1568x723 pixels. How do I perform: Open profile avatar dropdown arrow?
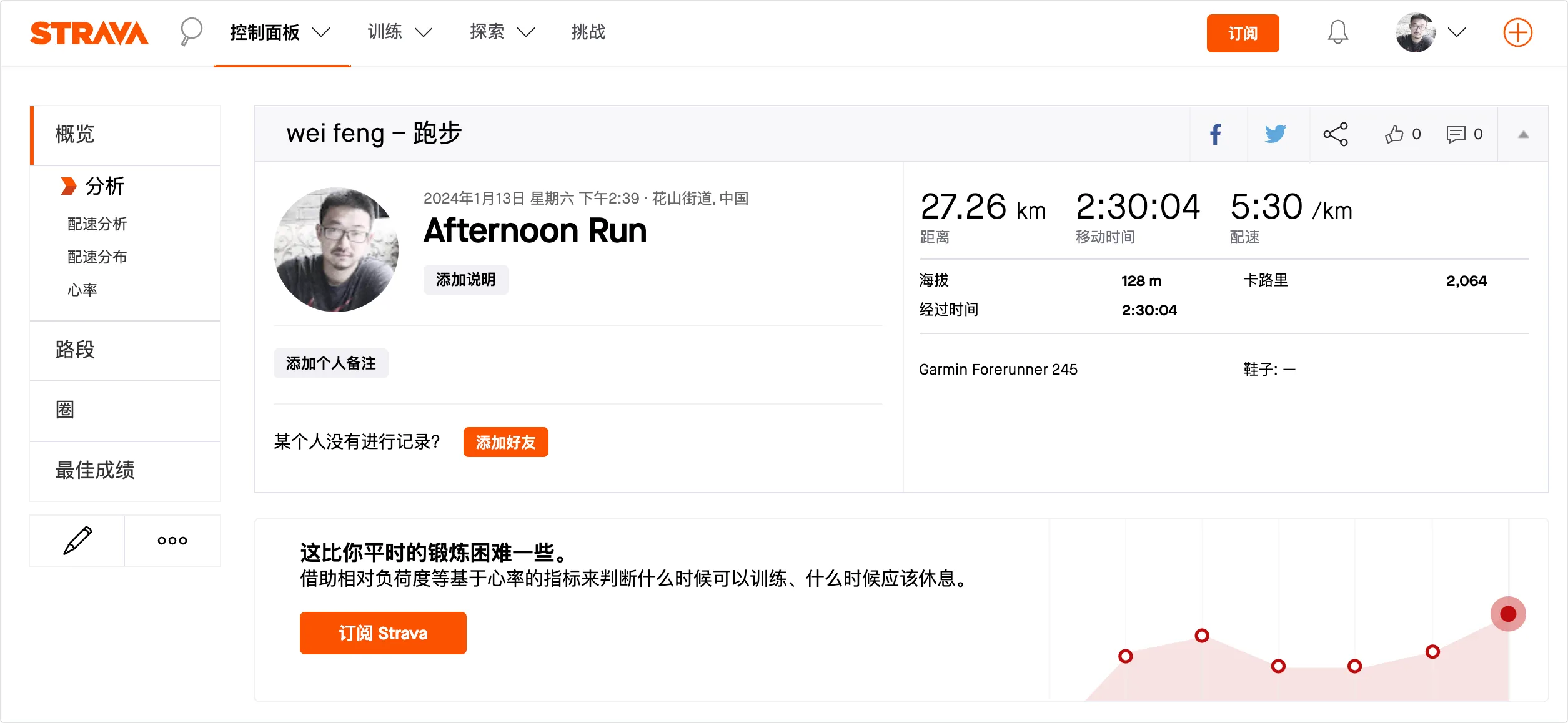[x=1457, y=32]
